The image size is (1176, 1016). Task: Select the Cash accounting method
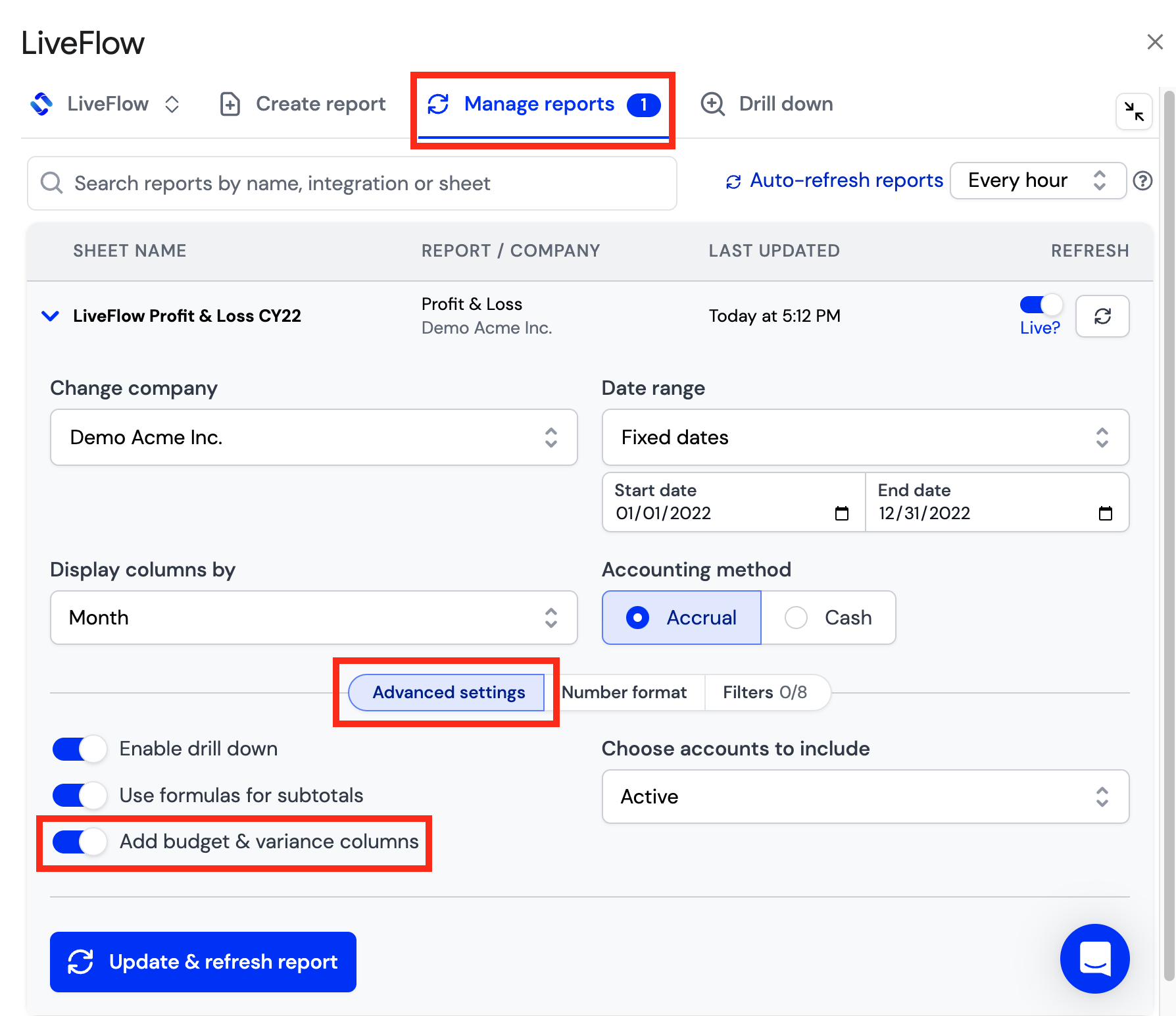click(828, 617)
